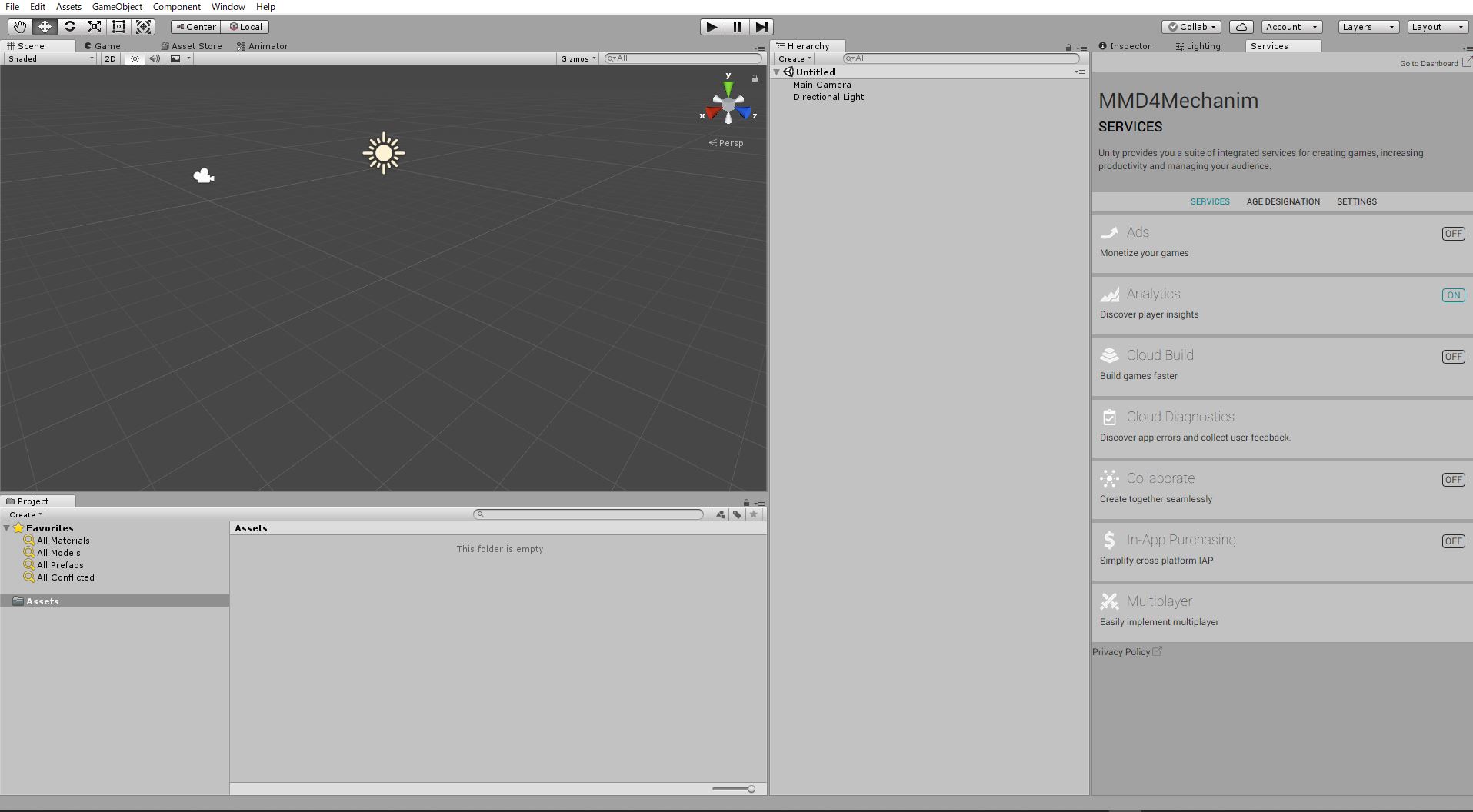1473x812 pixels.
Task: Toggle scene audio speaker icon
Action: pos(155,58)
